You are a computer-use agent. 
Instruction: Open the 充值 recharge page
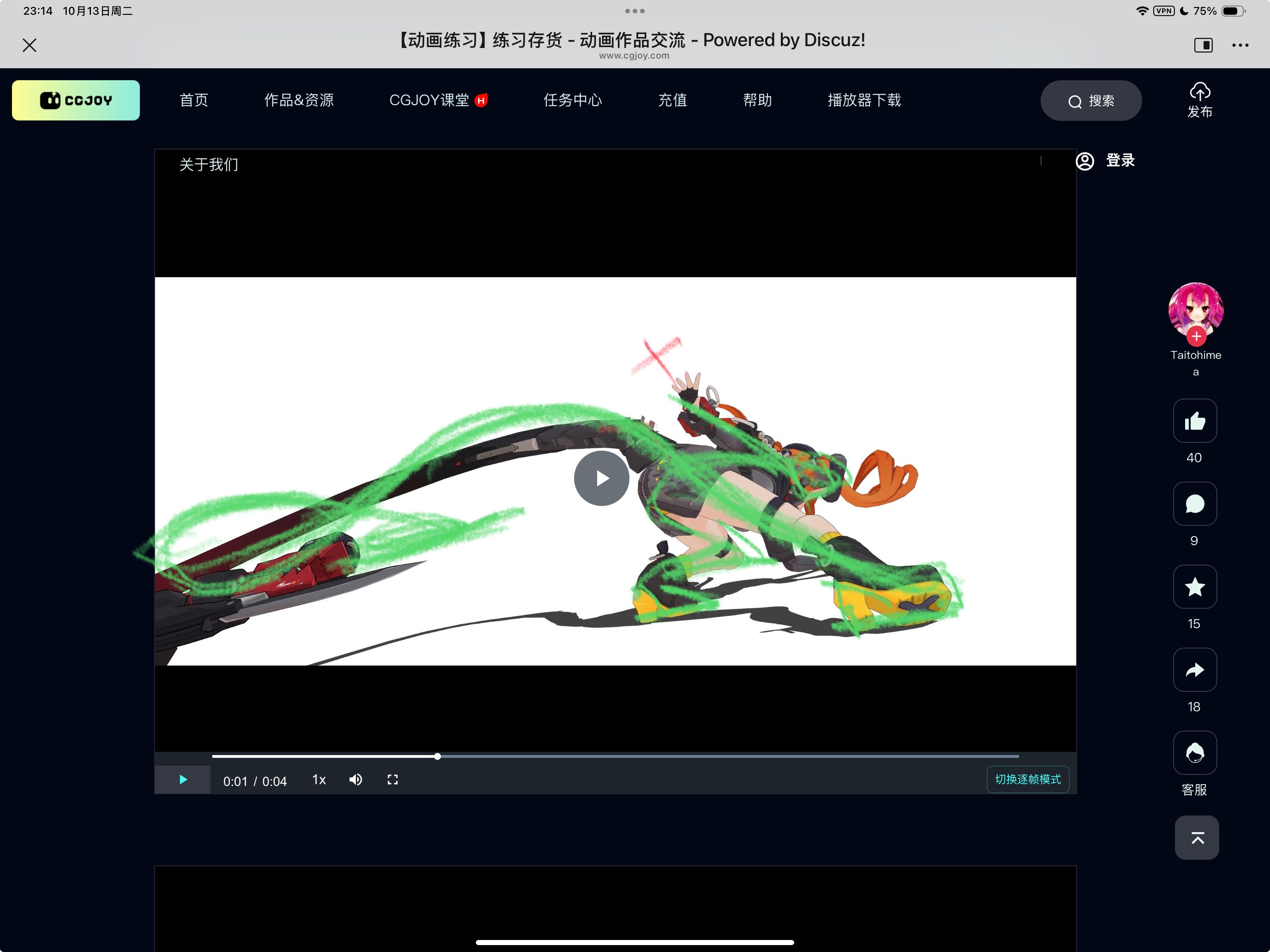(x=672, y=101)
